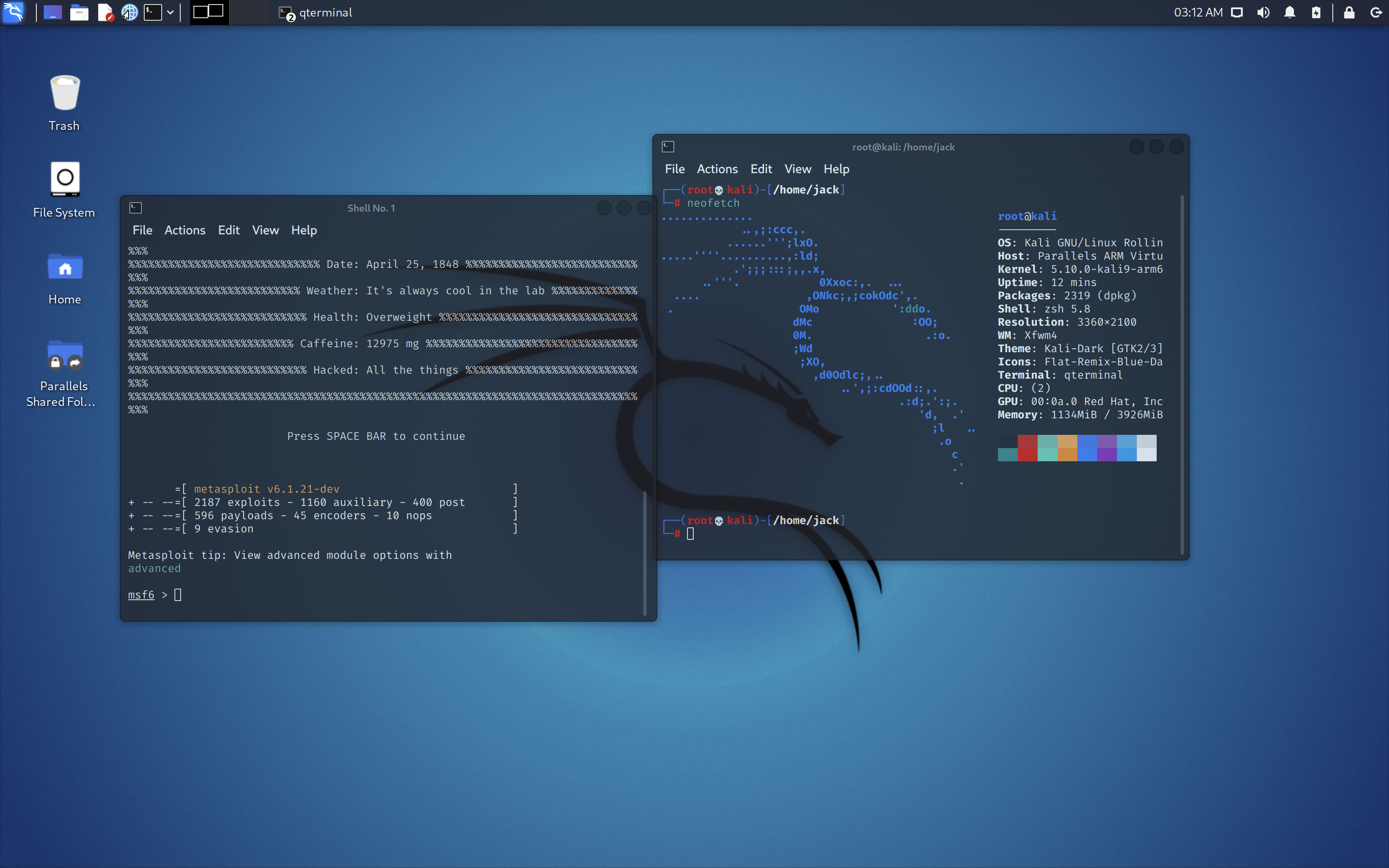
Task: Open the Kali applications menu icon
Action: tap(13, 12)
